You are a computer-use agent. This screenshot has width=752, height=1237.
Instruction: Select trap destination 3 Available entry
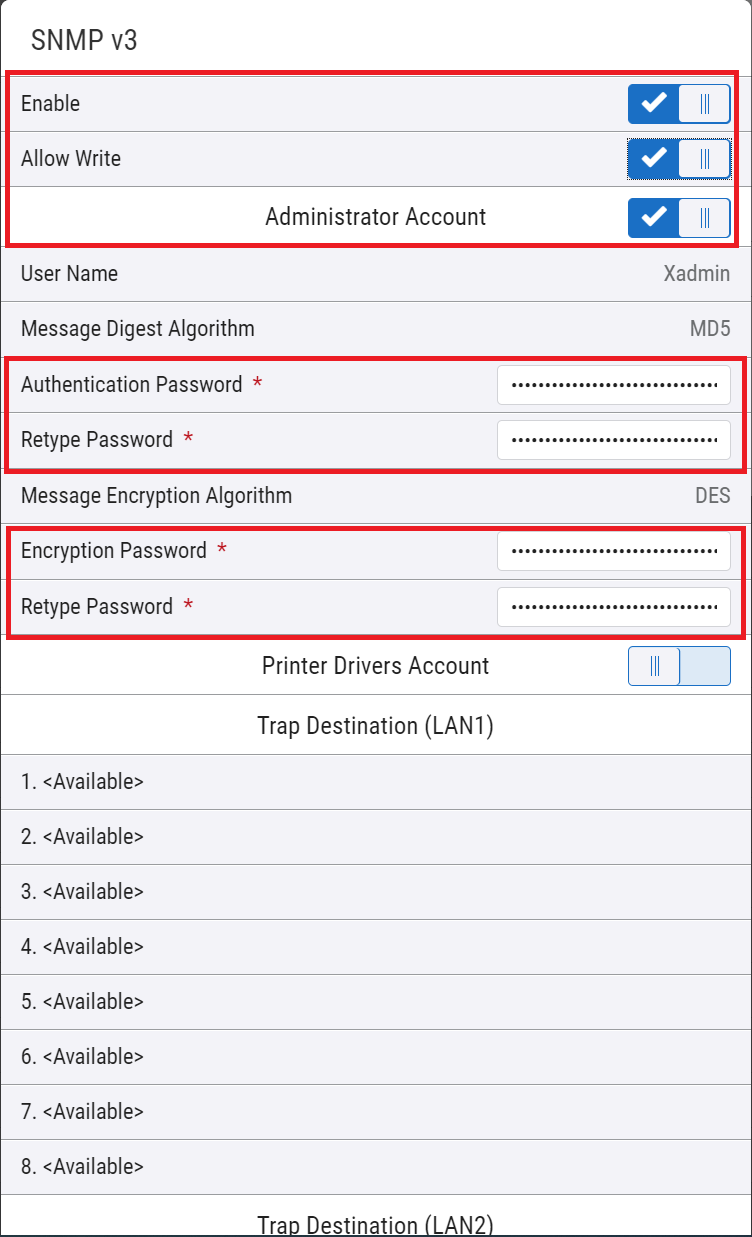(x=375, y=892)
